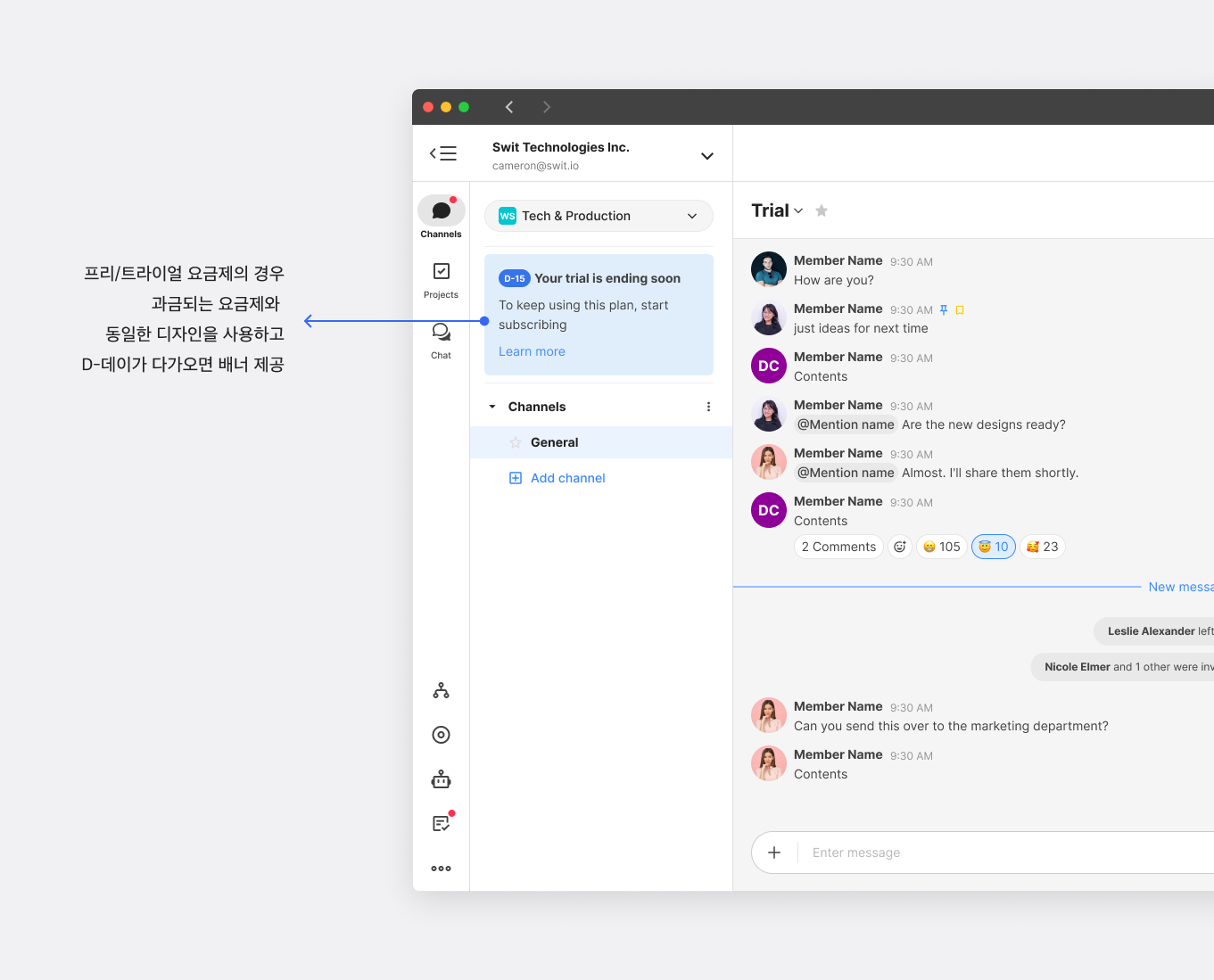Toggle the selected reaction with count 10
This screenshot has width=1214, height=980.
tap(993, 547)
